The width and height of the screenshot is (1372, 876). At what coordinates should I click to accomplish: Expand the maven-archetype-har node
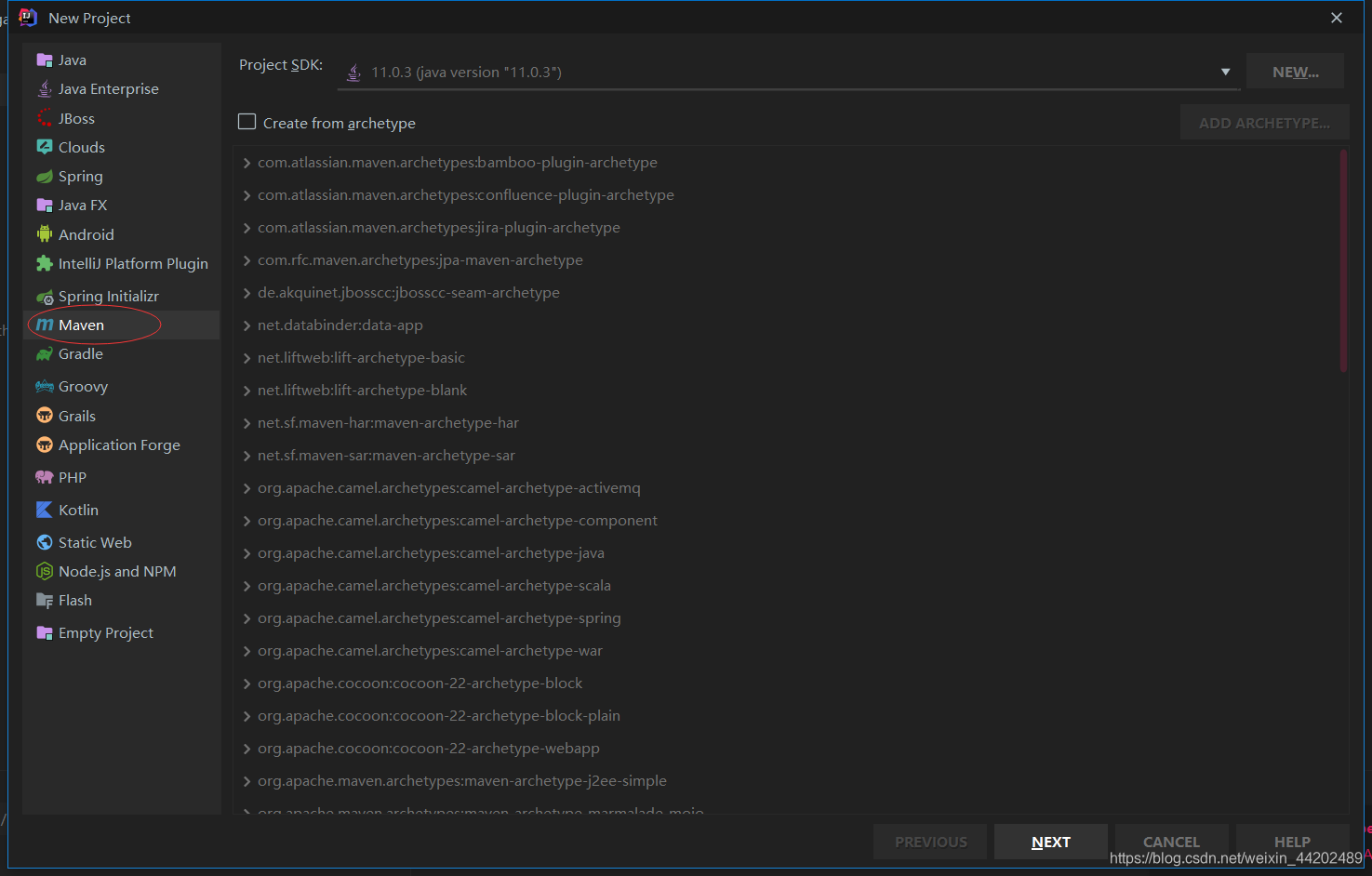click(246, 423)
